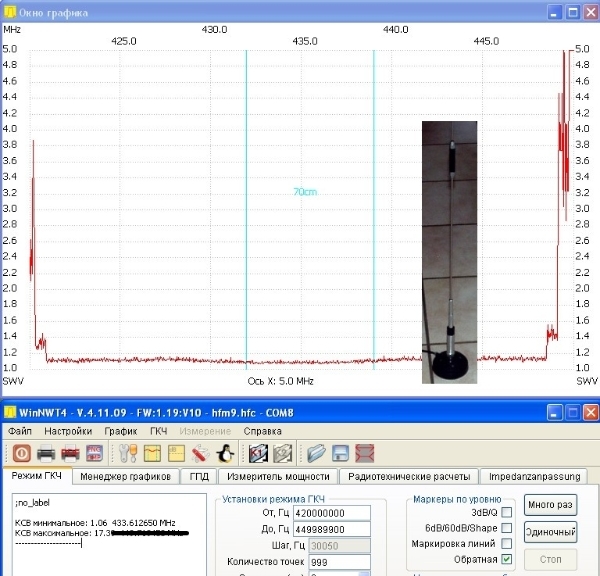Uncheck the Обратная checkbox
Viewport: 600px width, 576px height.
507,559
